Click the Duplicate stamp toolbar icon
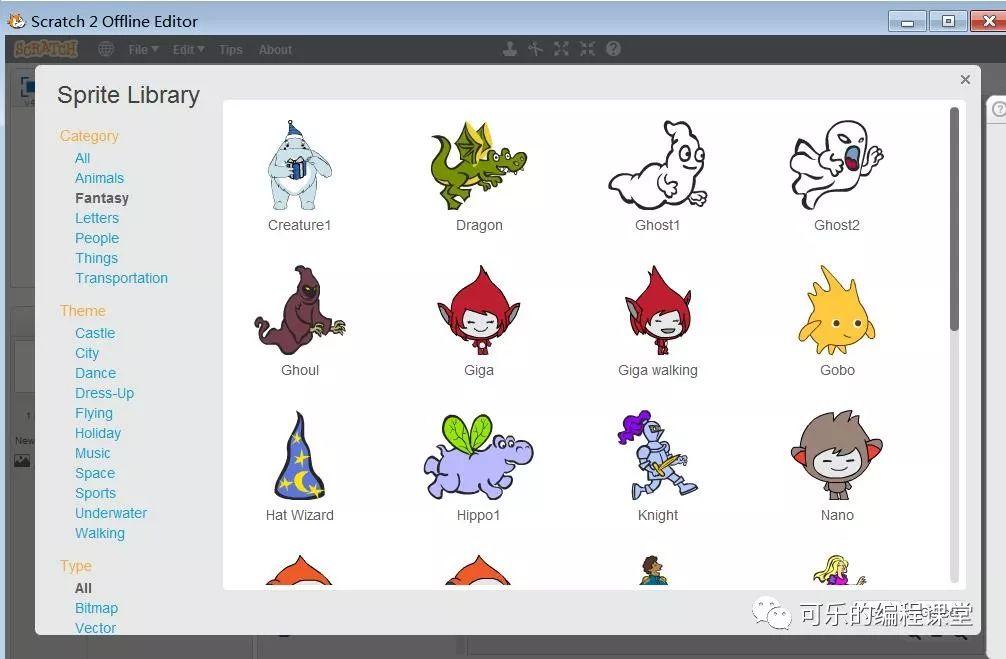 tap(510, 49)
